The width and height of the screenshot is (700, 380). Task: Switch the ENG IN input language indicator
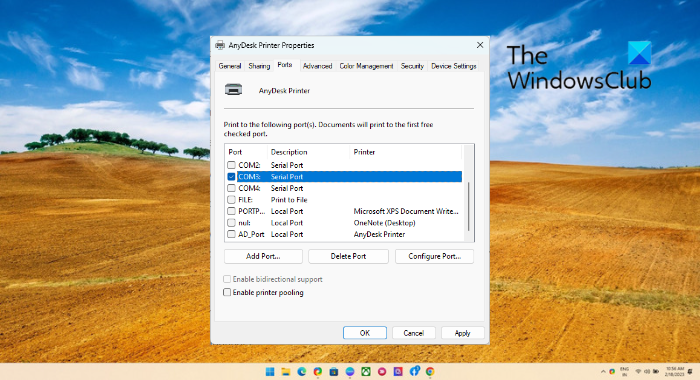pos(625,372)
